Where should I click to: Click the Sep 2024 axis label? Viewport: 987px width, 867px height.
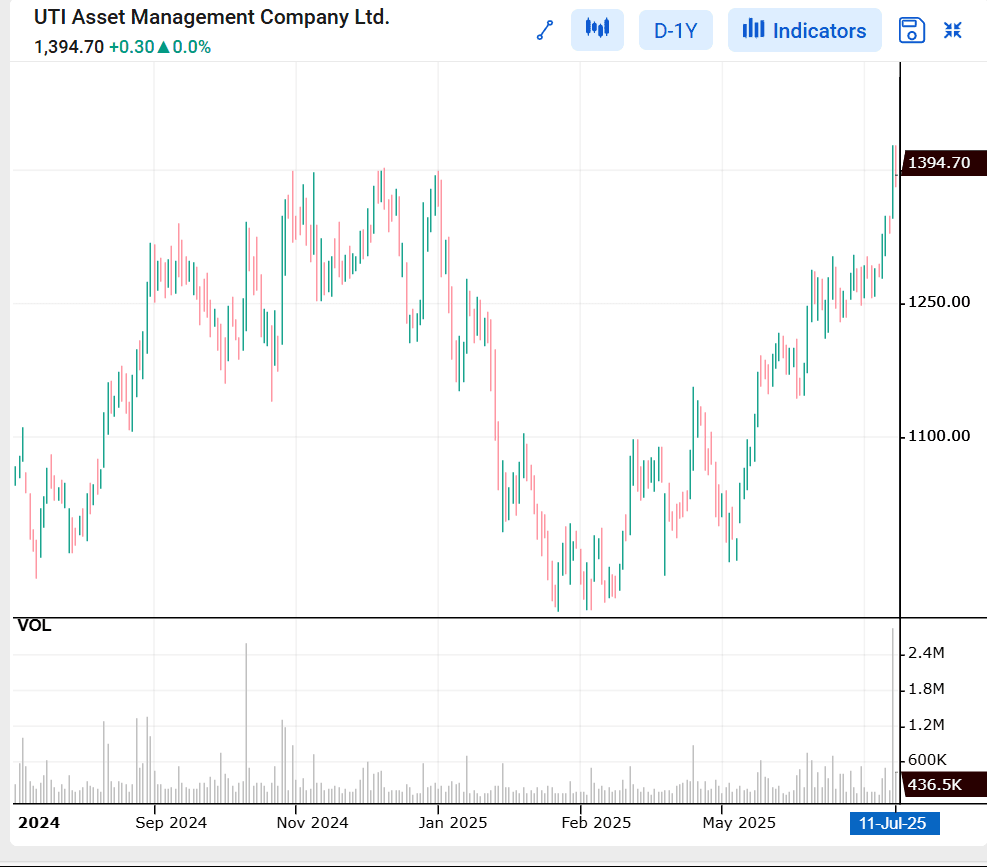[x=171, y=823]
